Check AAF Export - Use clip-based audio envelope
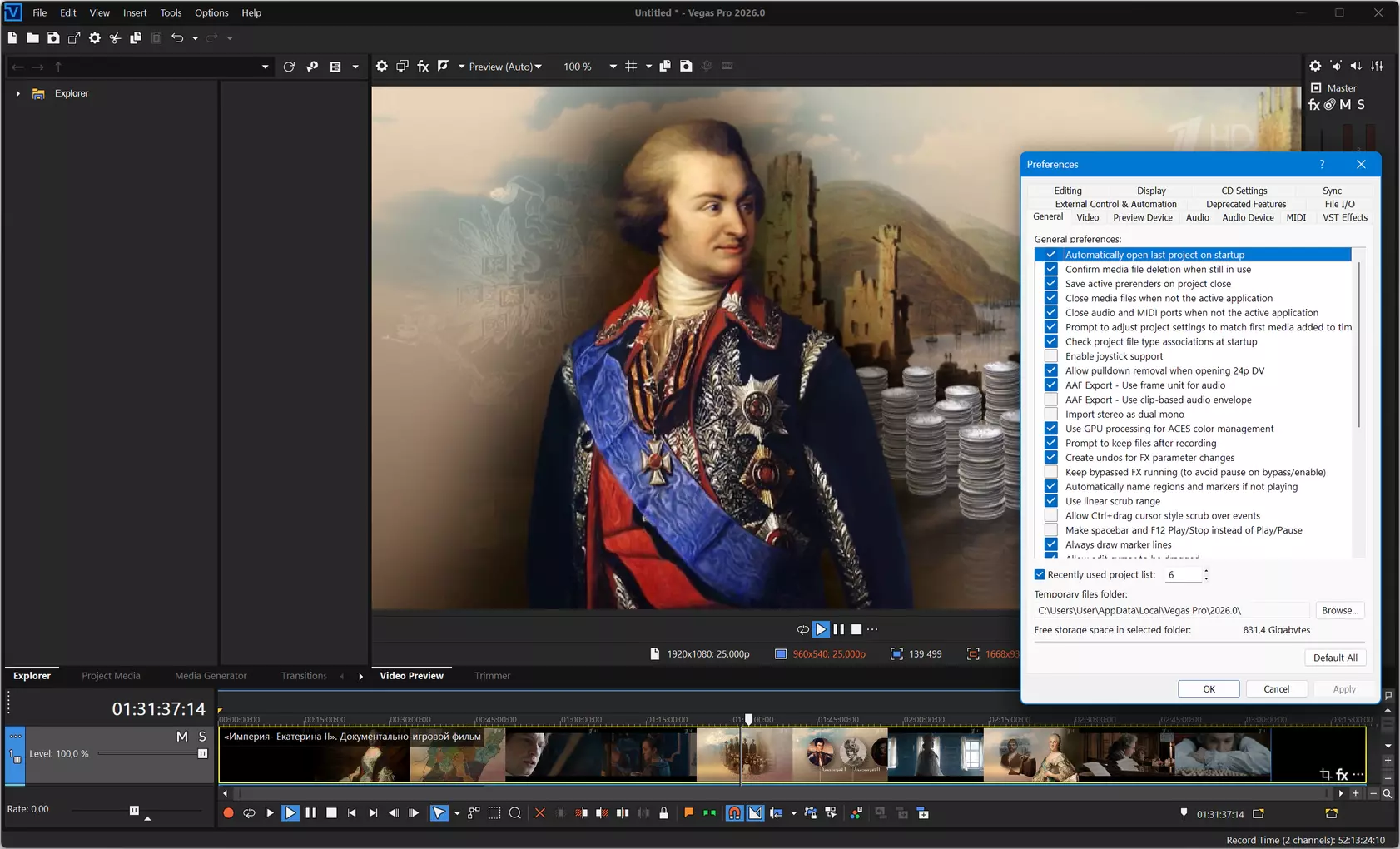Screen dimensions: 1400x849 tap(1051, 400)
